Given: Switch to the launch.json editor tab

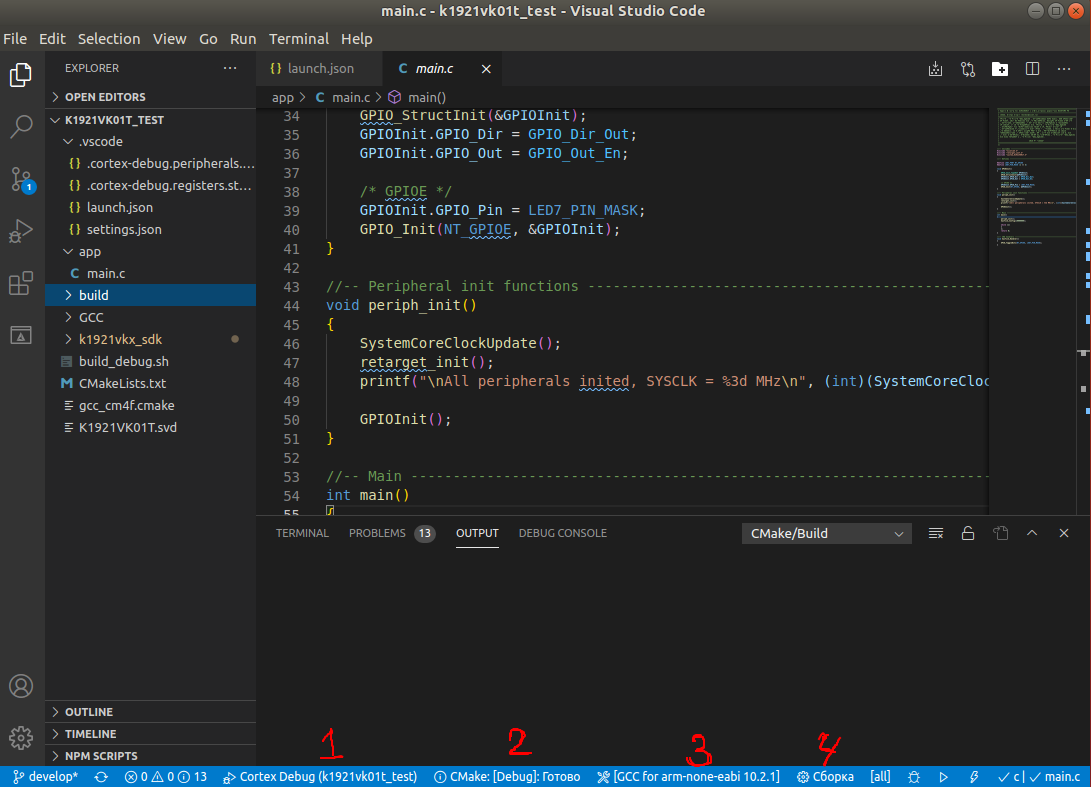Looking at the screenshot, I should [x=319, y=69].
